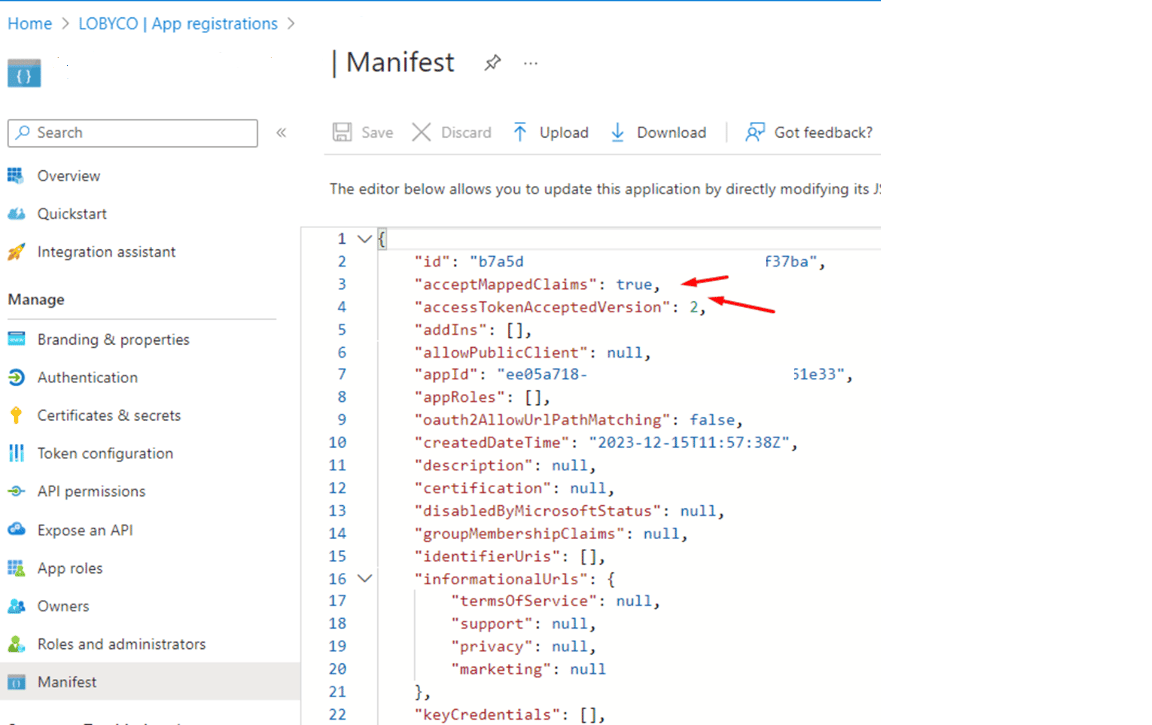Collapse the sidebar with double chevron
Screen dimensions: 1152x725
coord(281,133)
